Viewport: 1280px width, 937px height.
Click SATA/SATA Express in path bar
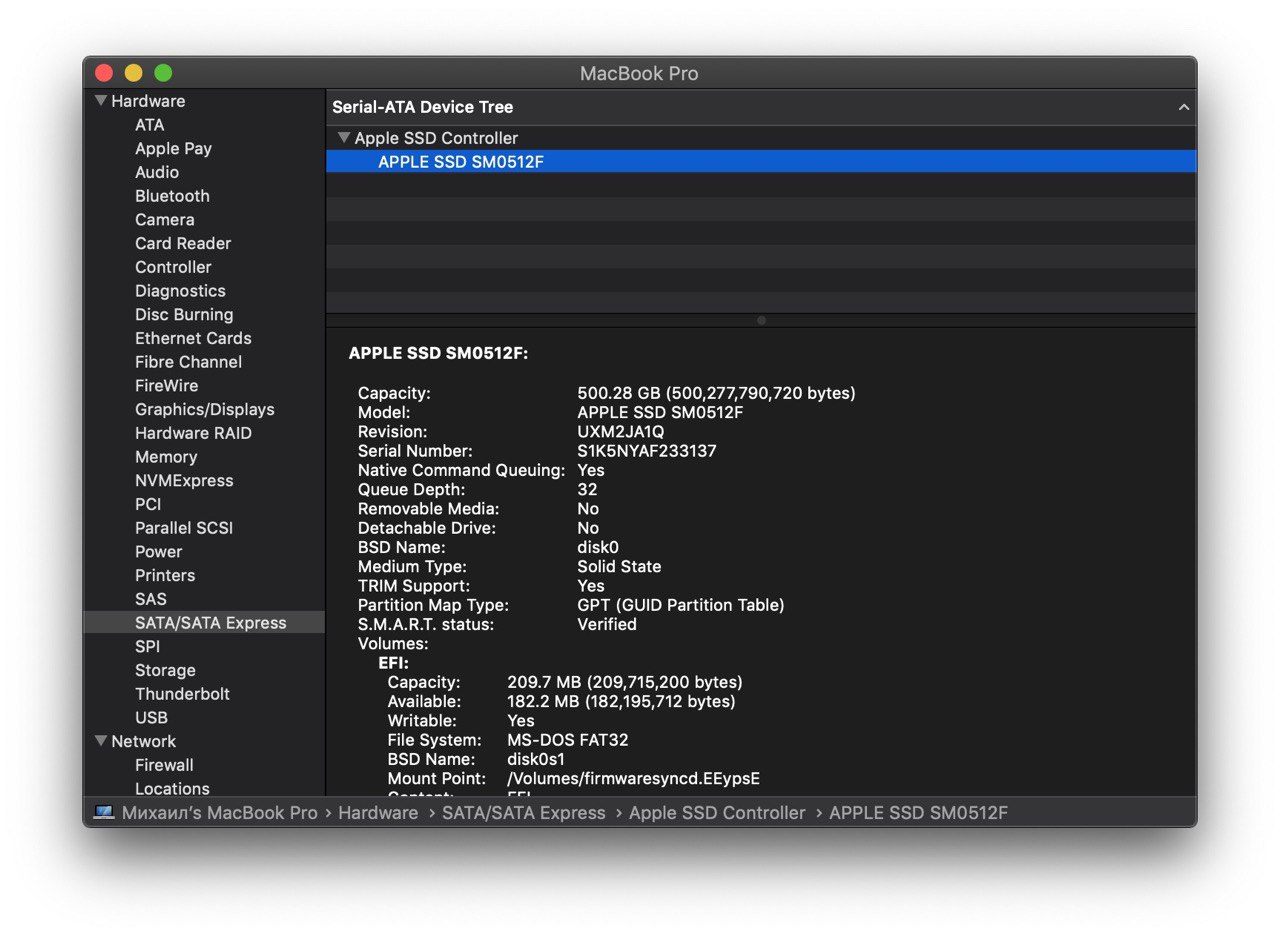(x=524, y=813)
